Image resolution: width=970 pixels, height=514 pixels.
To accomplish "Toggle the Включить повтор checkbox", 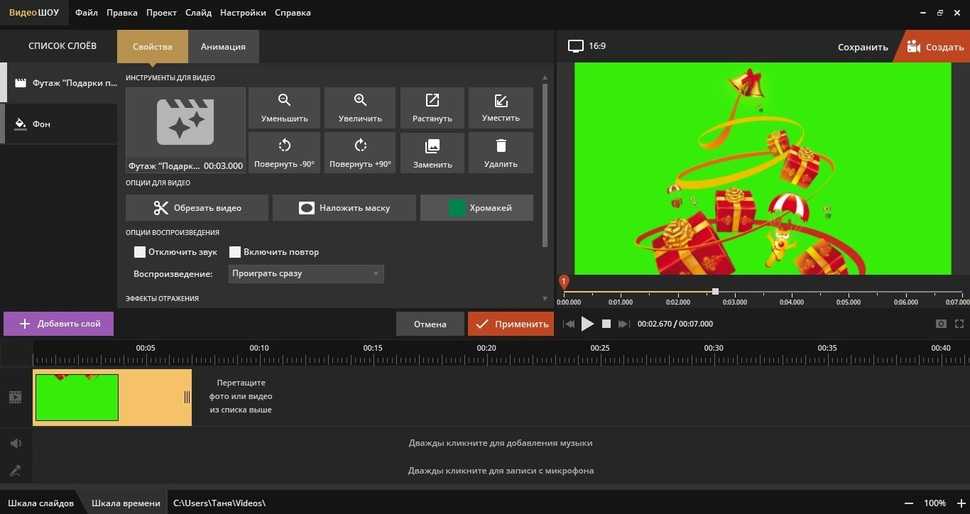I will pyautogui.click(x=236, y=252).
